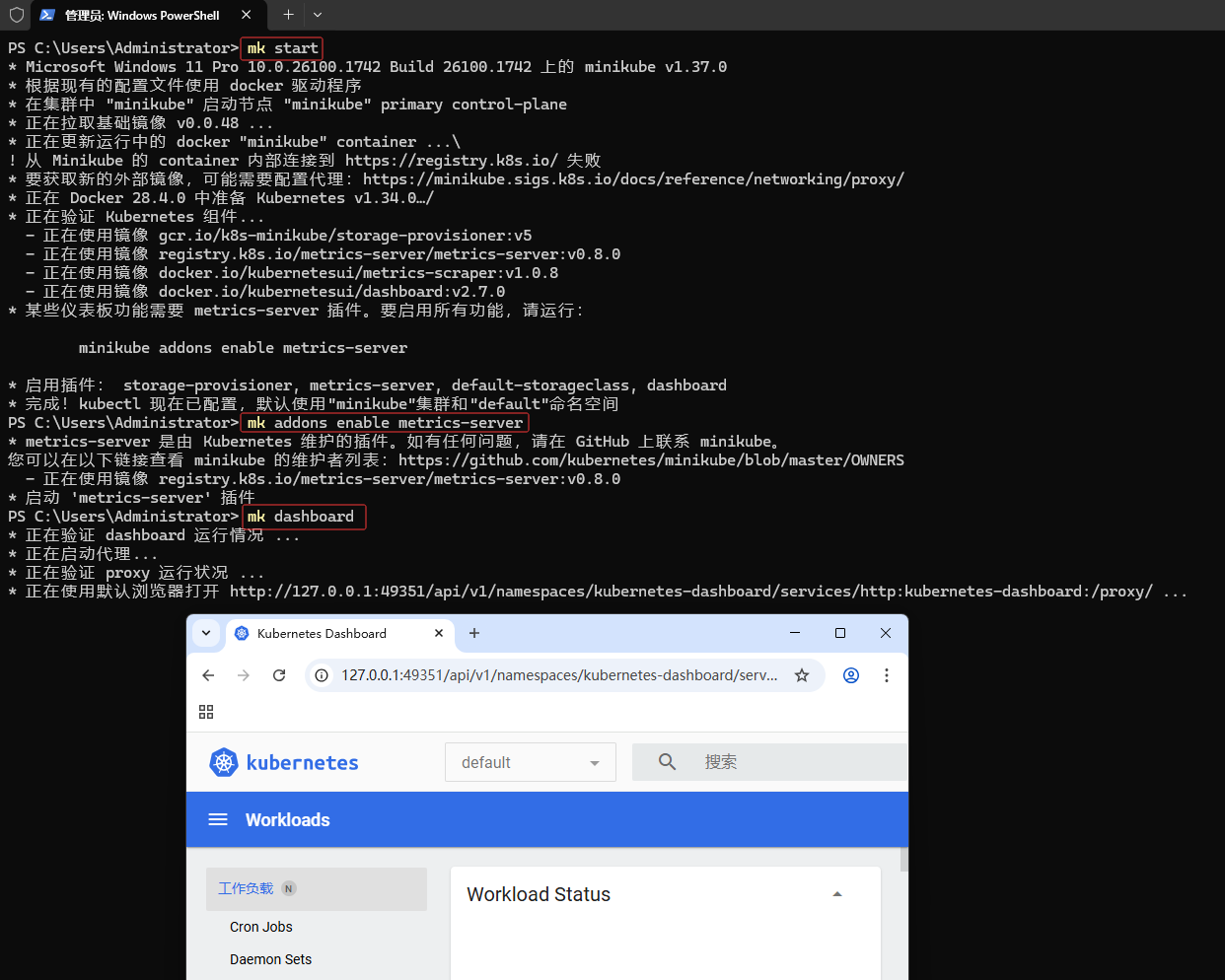Click the Workload Status heading
Screen dimensions: 1225x980
tap(539, 894)
